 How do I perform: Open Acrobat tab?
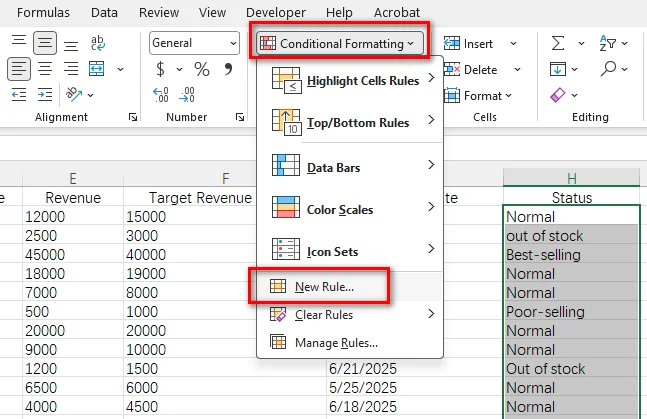point(397,12)
